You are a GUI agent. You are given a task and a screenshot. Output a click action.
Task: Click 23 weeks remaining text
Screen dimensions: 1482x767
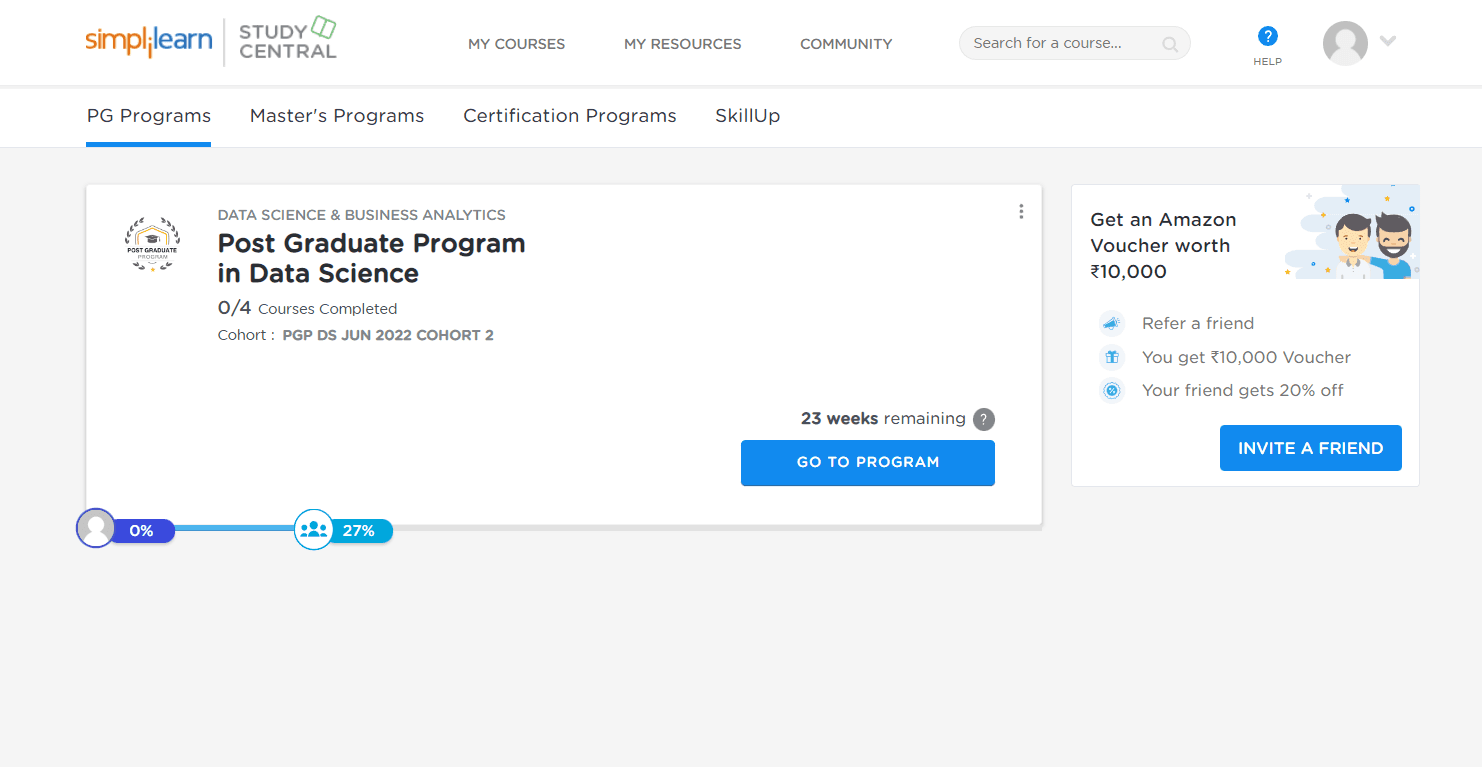tap(883, 419)
